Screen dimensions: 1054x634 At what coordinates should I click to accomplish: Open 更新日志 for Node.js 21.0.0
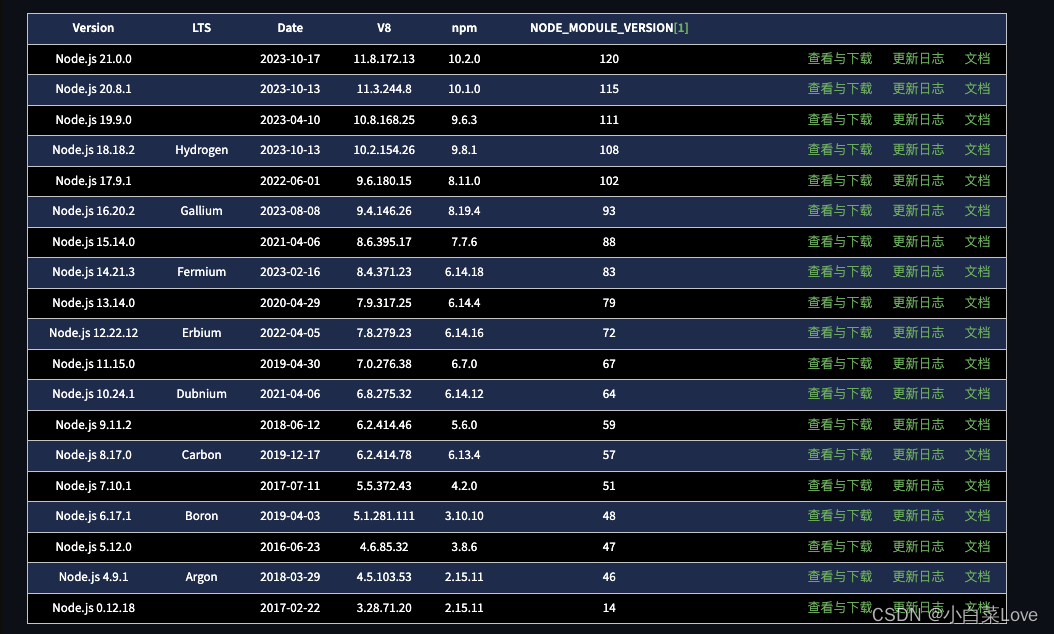tap(918, 58)
